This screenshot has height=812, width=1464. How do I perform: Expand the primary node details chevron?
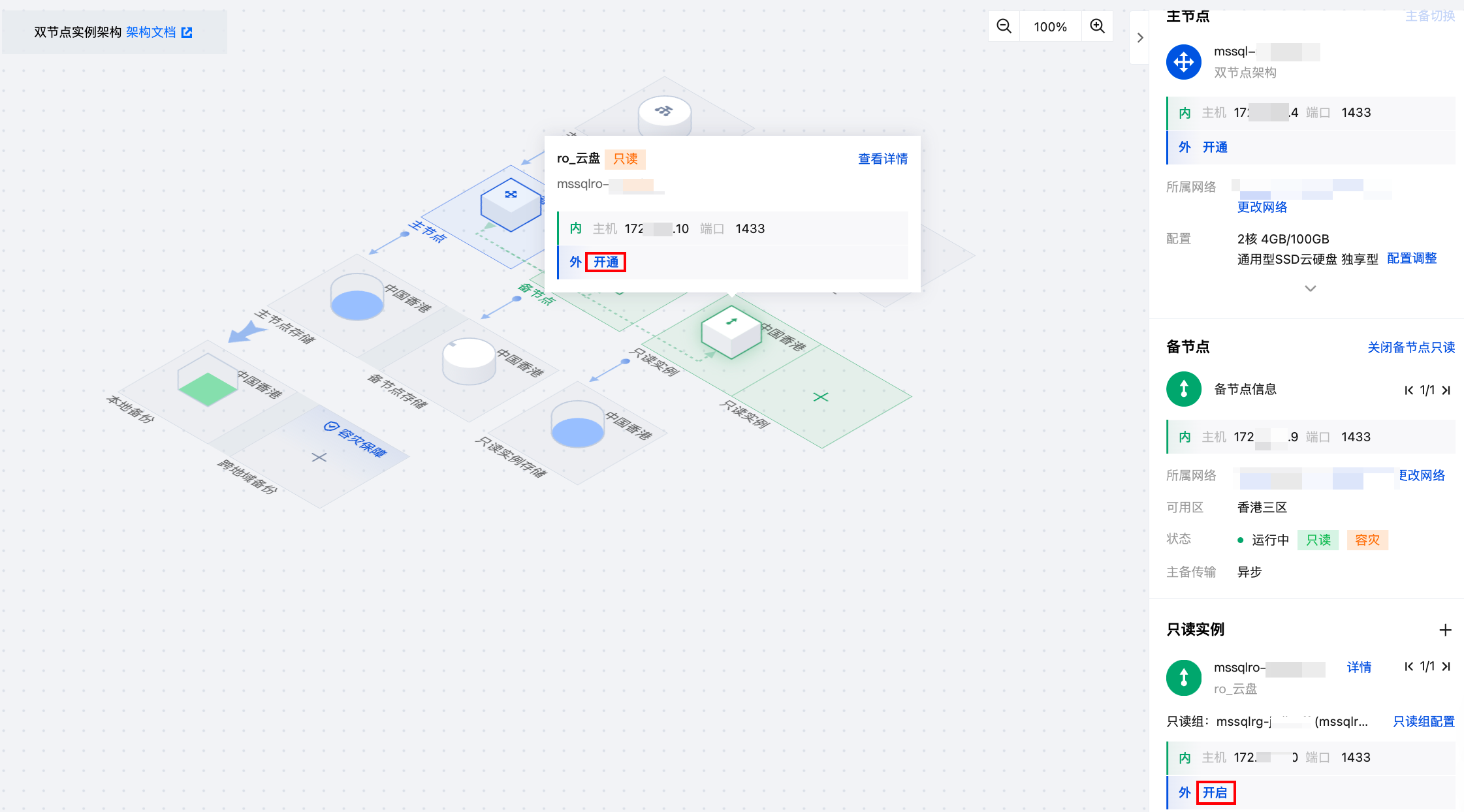click(1310, 289)
